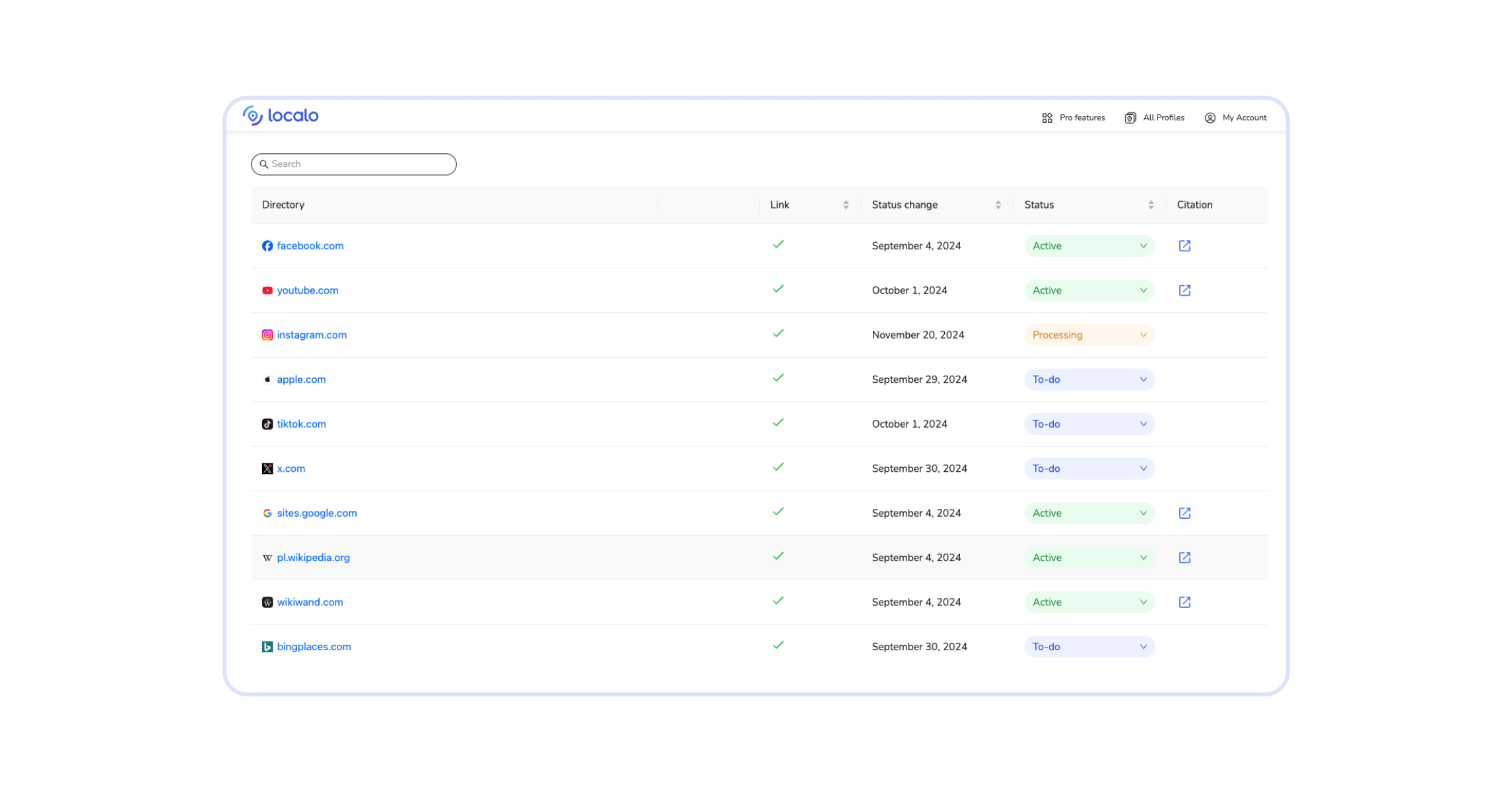
Task: Click the Instagram icon beside instagram.com
Action: click(267, 335)
